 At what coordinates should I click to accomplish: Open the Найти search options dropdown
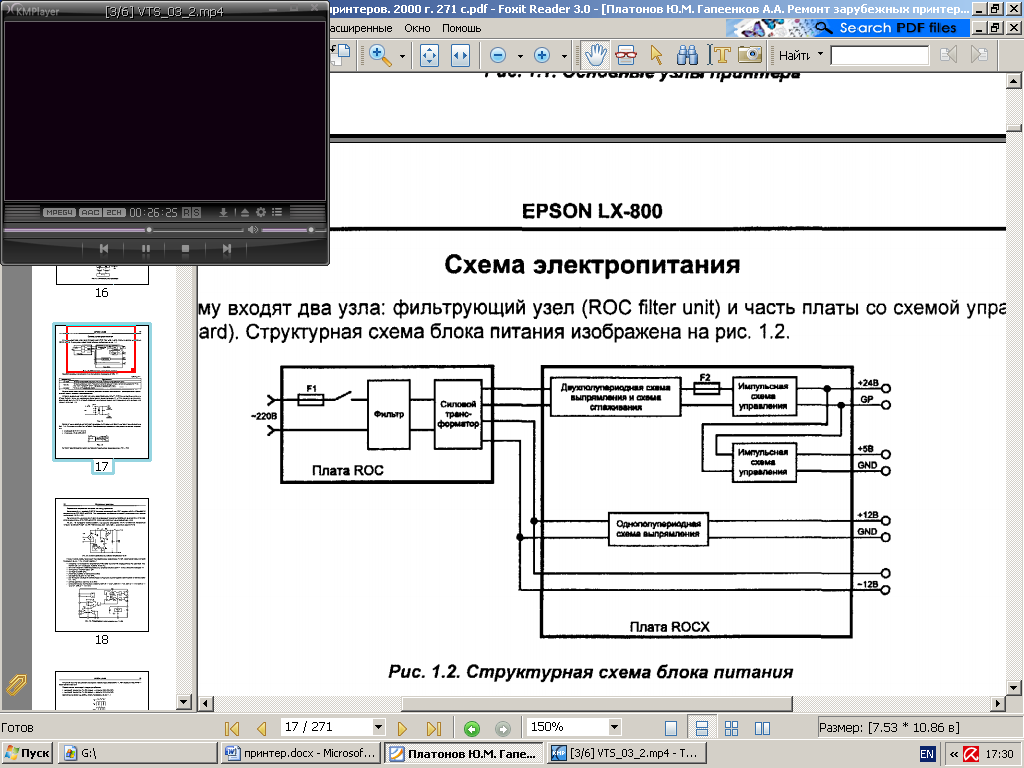pyautogui.click(x=820, y=54)
